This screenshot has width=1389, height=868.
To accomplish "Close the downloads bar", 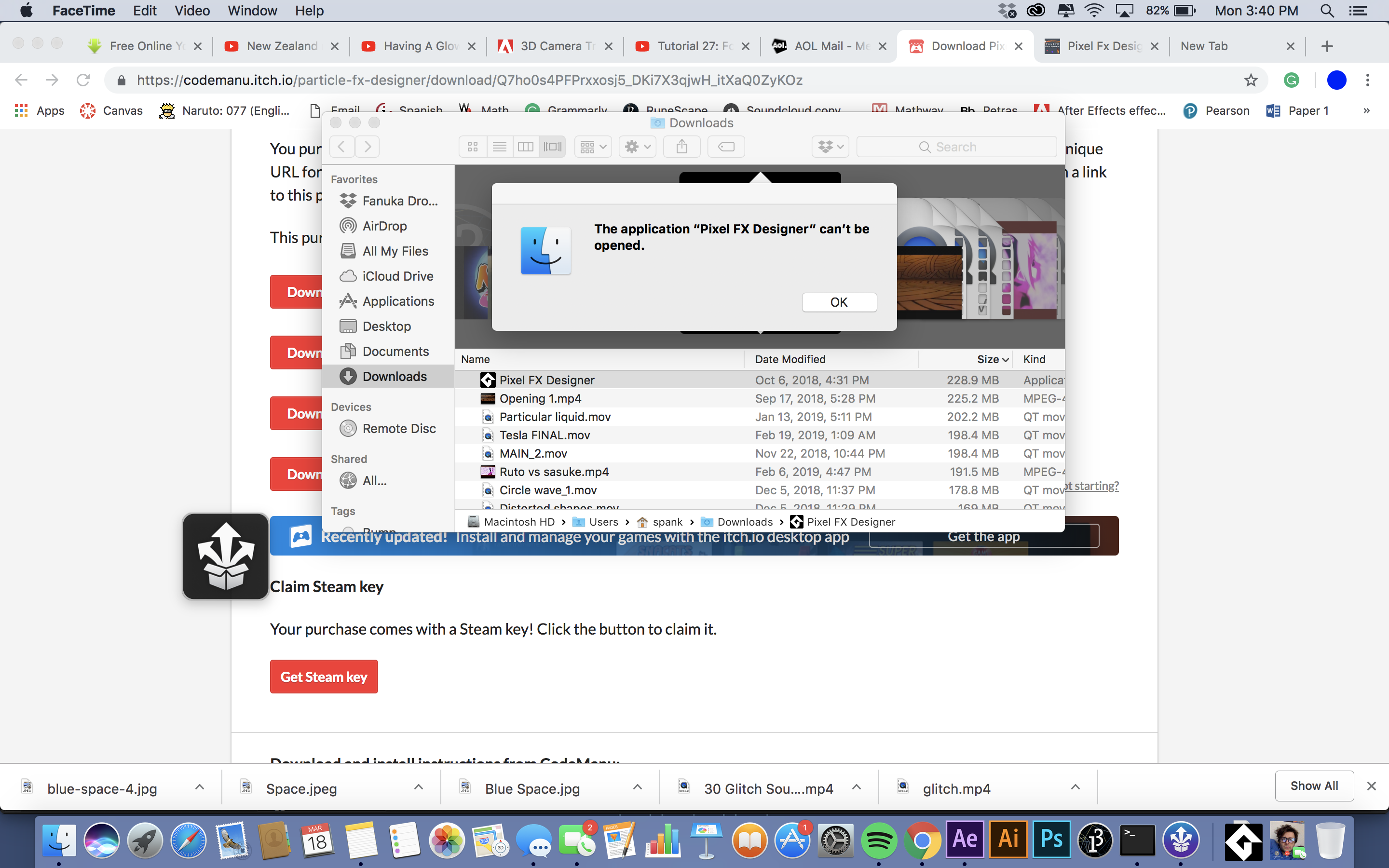I will point(1371,786).
